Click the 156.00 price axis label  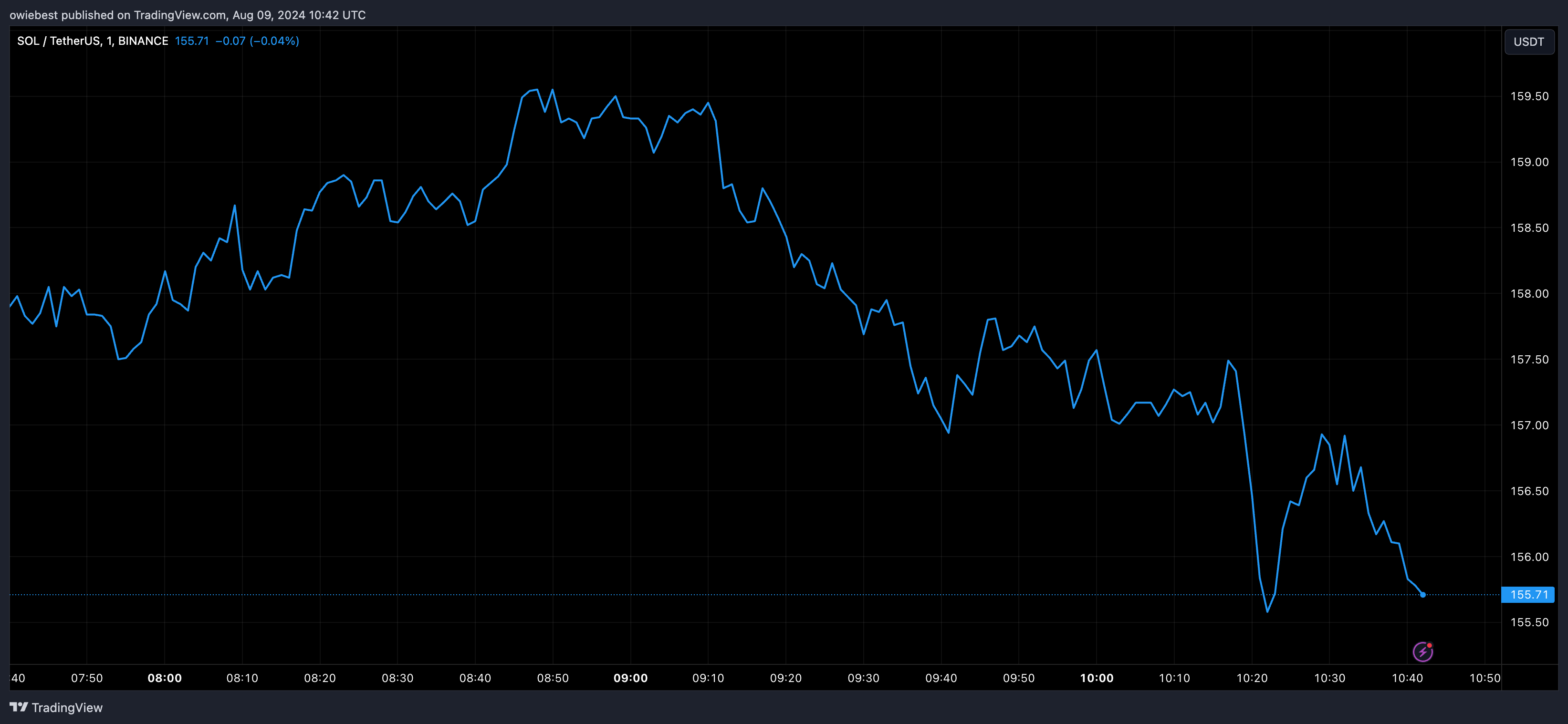click(x=1529, y=557)
